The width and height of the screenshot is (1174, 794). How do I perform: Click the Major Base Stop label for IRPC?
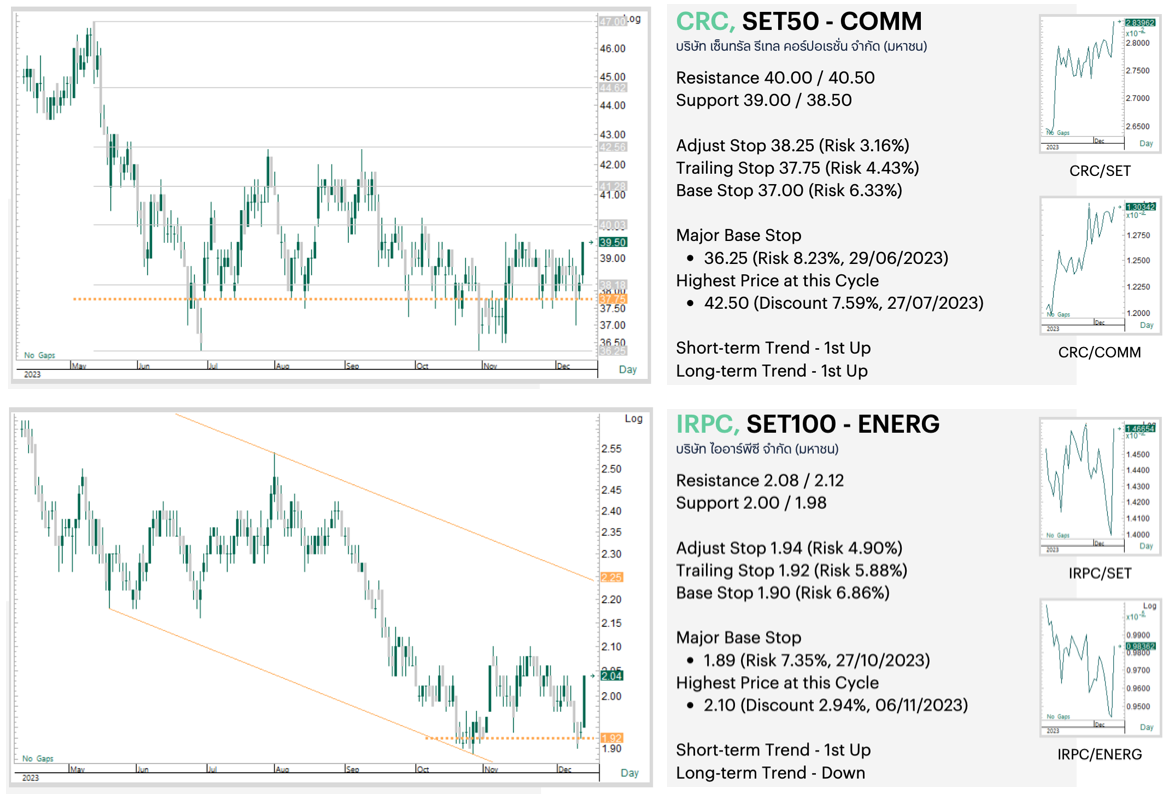pyautogui.click(x=738, y=637)
